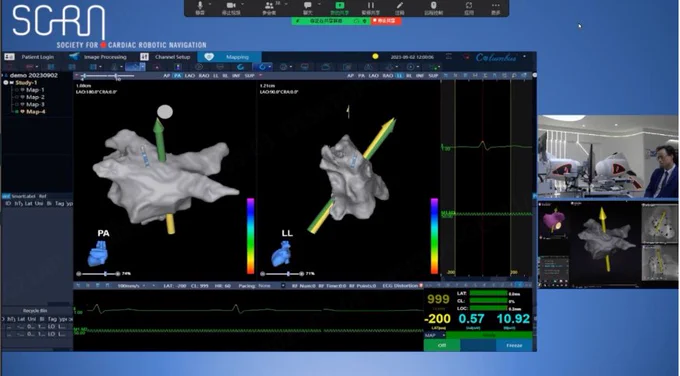Click the green Off button
Screen dimensions: 680x376
441,345
